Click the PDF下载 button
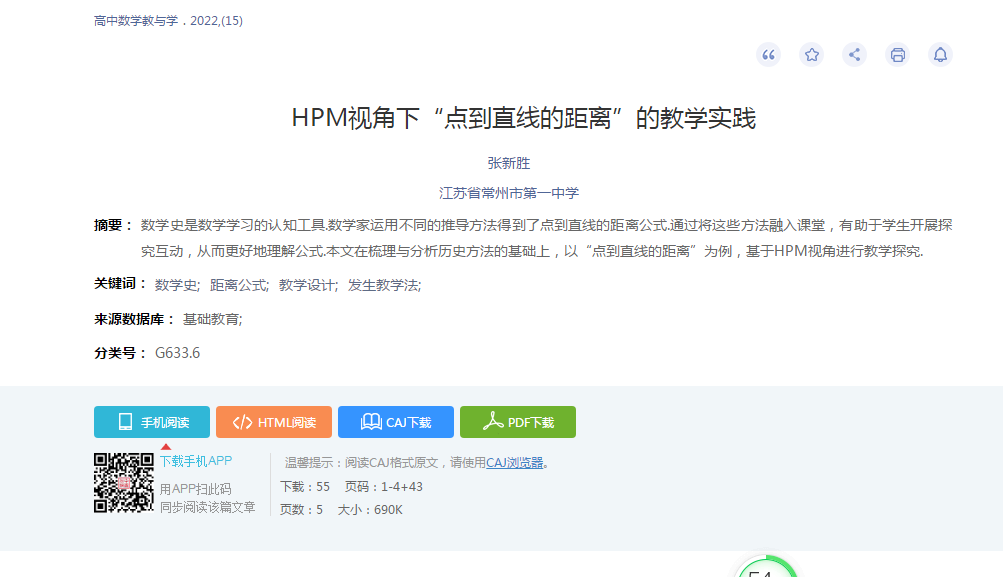Screen dimensions: 1003x577 click(x=518, y=422)
